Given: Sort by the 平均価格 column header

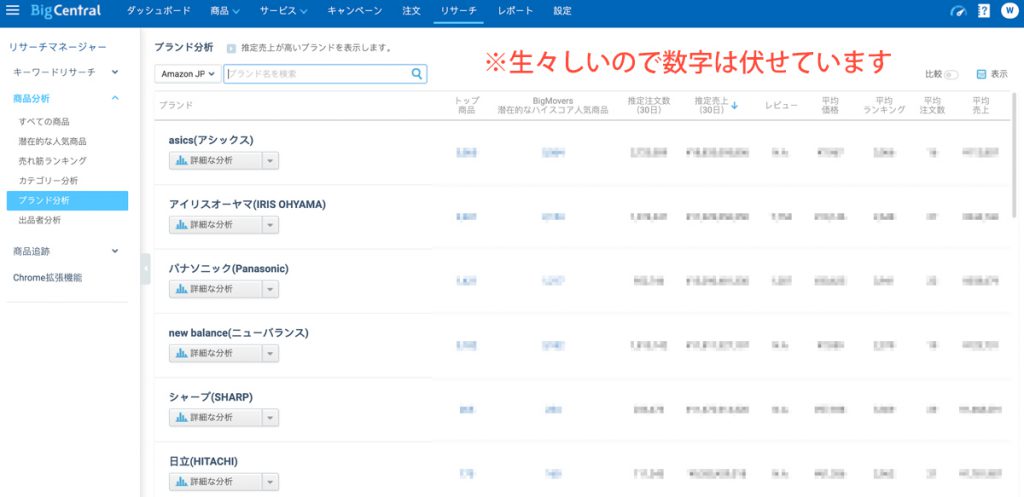Looking at the screenshot, I should (x=830, y=105).
